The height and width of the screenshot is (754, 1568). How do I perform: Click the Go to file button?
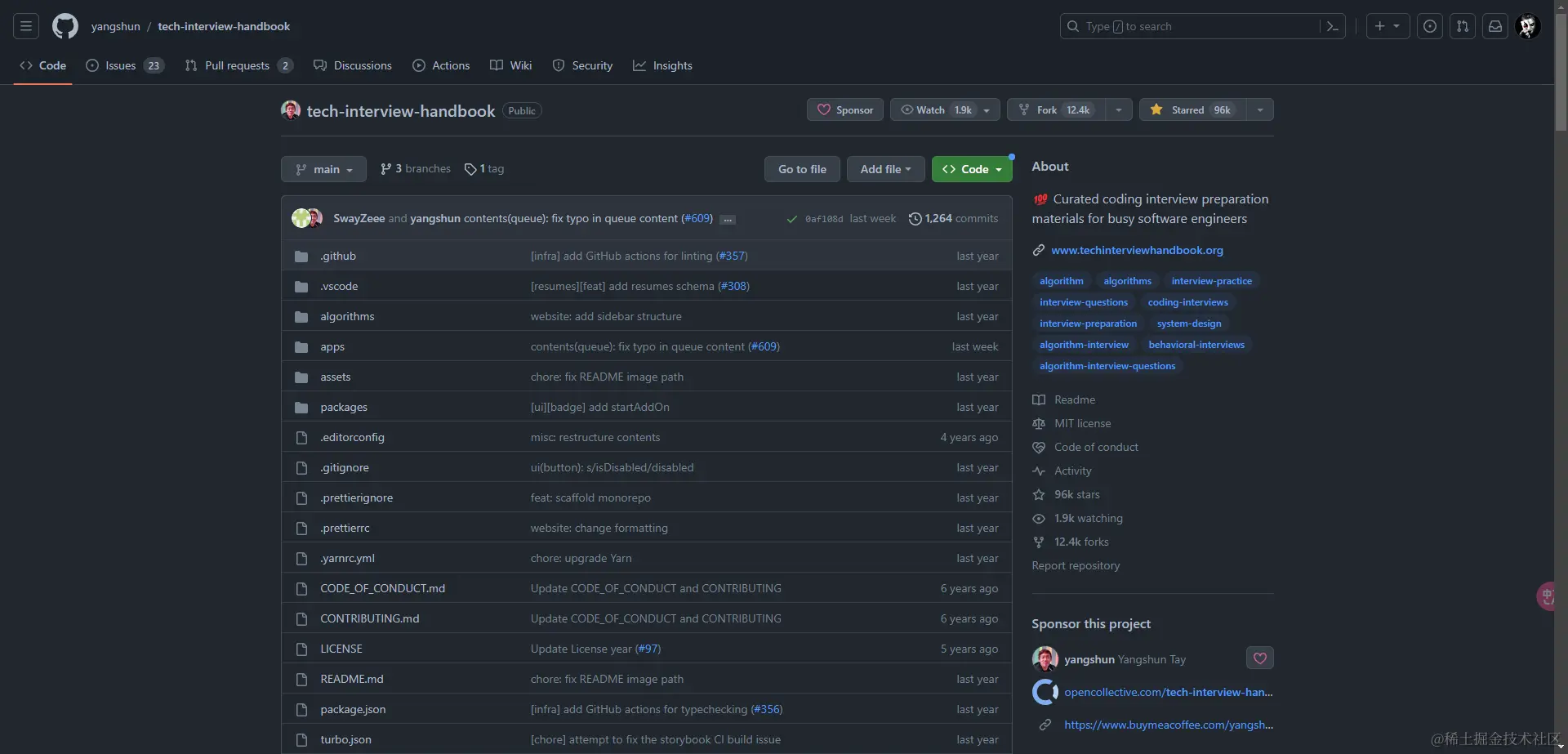(802, 169)
